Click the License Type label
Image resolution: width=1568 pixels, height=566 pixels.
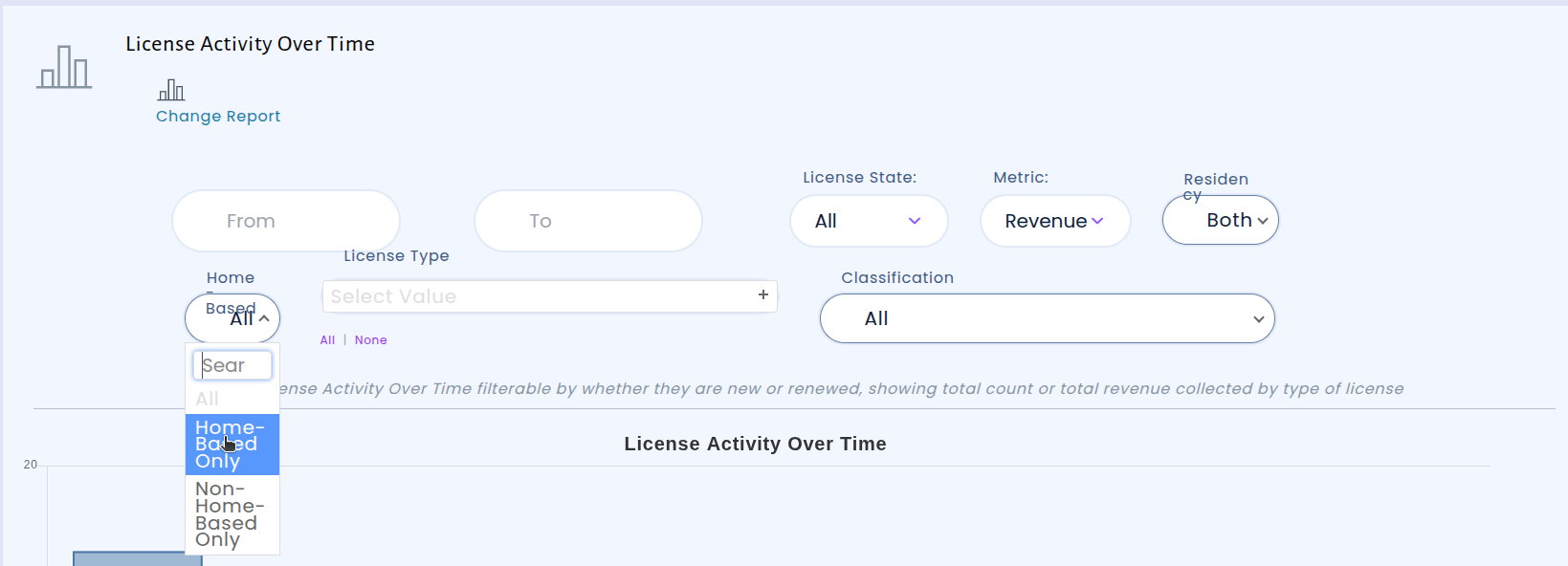[x=396, y=256]
